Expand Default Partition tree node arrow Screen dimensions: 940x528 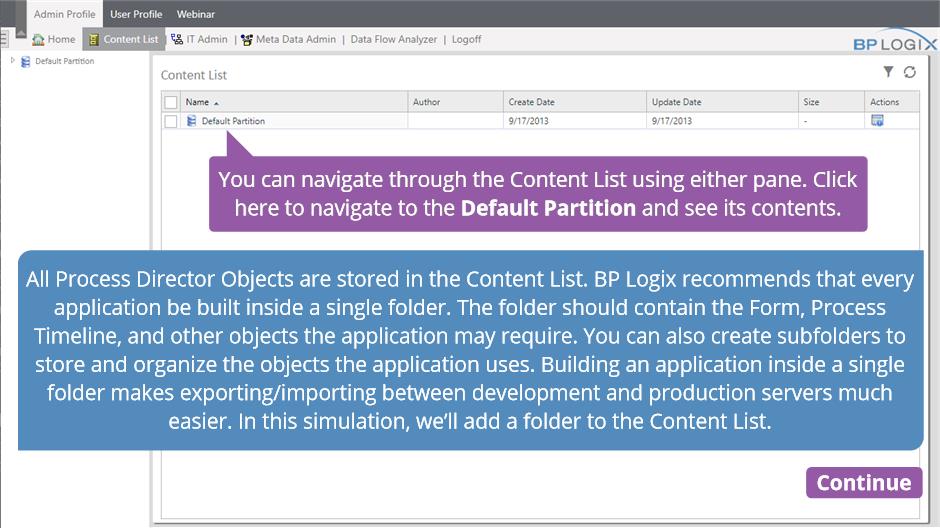(13, 61)
